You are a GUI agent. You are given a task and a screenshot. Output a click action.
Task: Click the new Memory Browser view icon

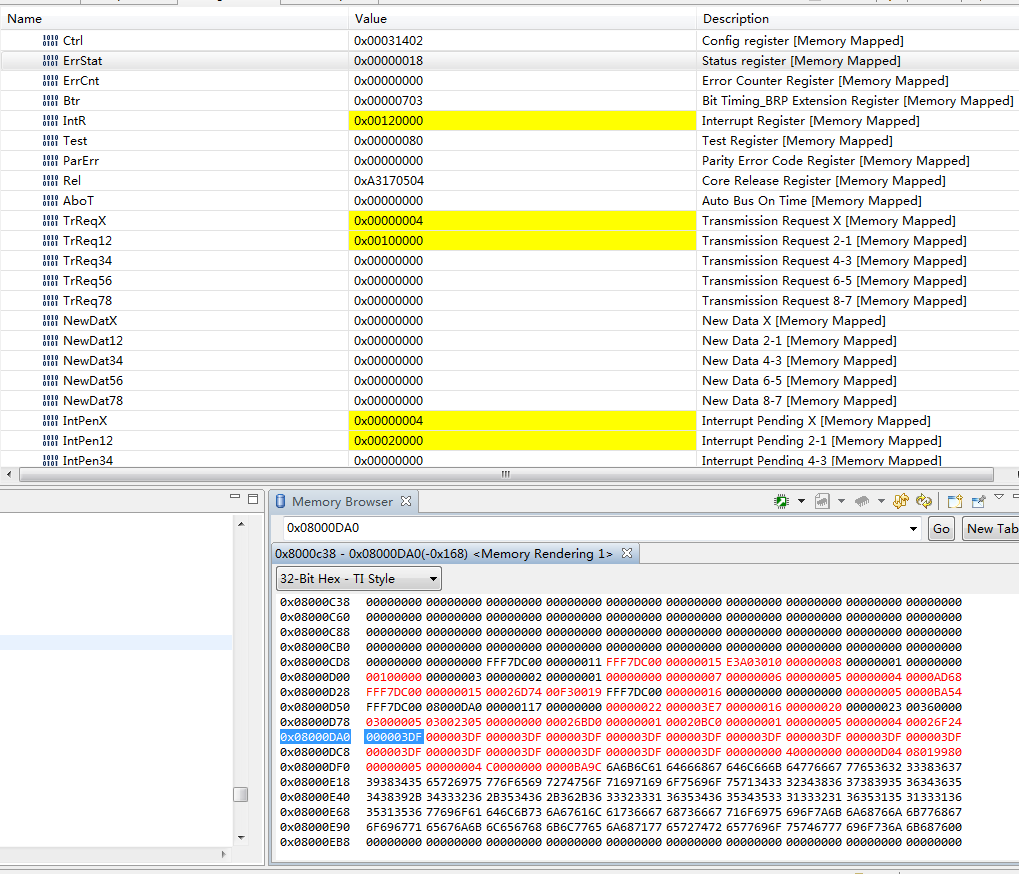tap(955, 501)
